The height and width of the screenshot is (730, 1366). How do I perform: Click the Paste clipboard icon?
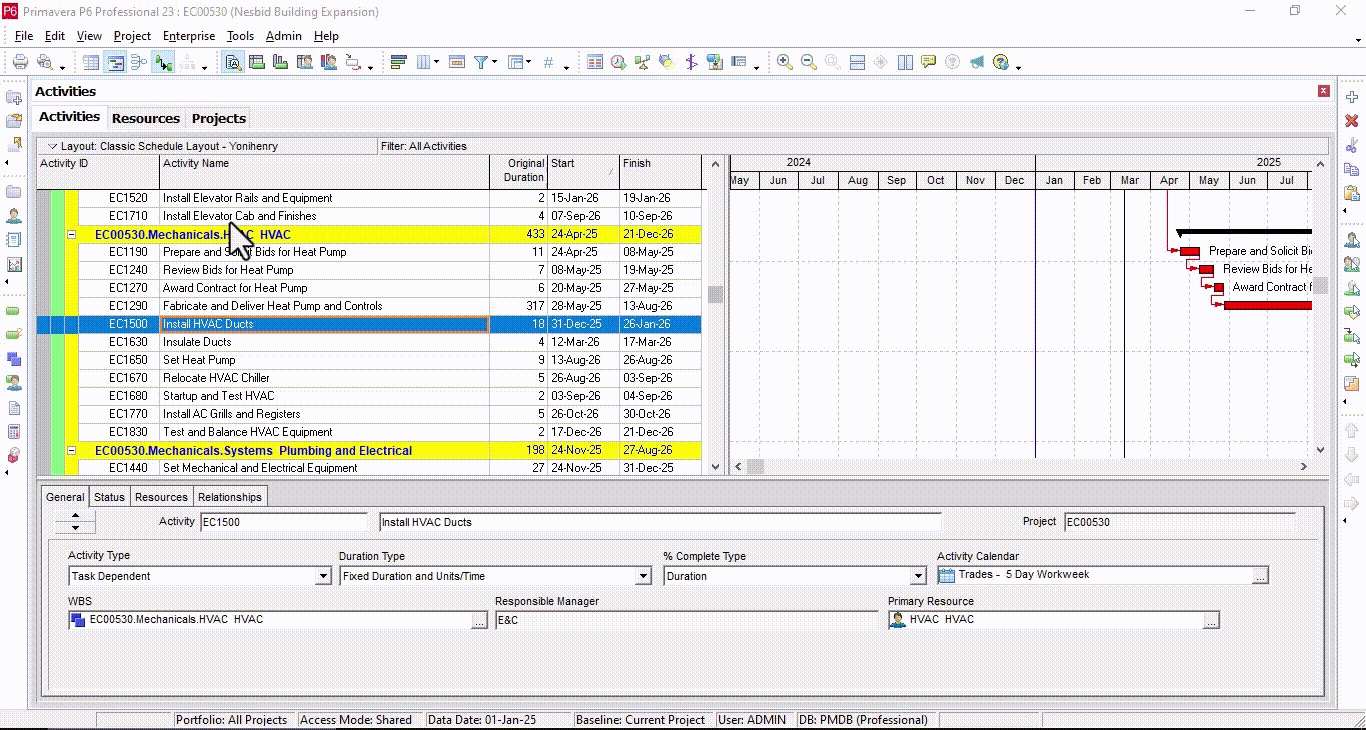tap(1352, 193)
